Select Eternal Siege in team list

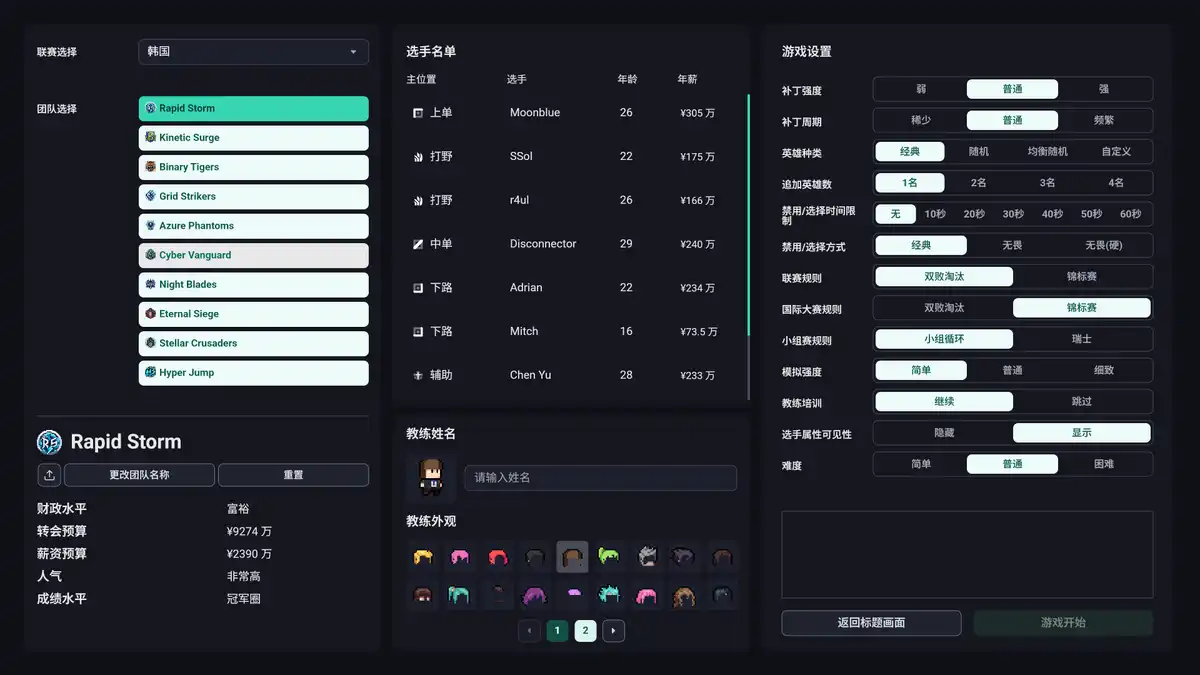coord(253,314)
